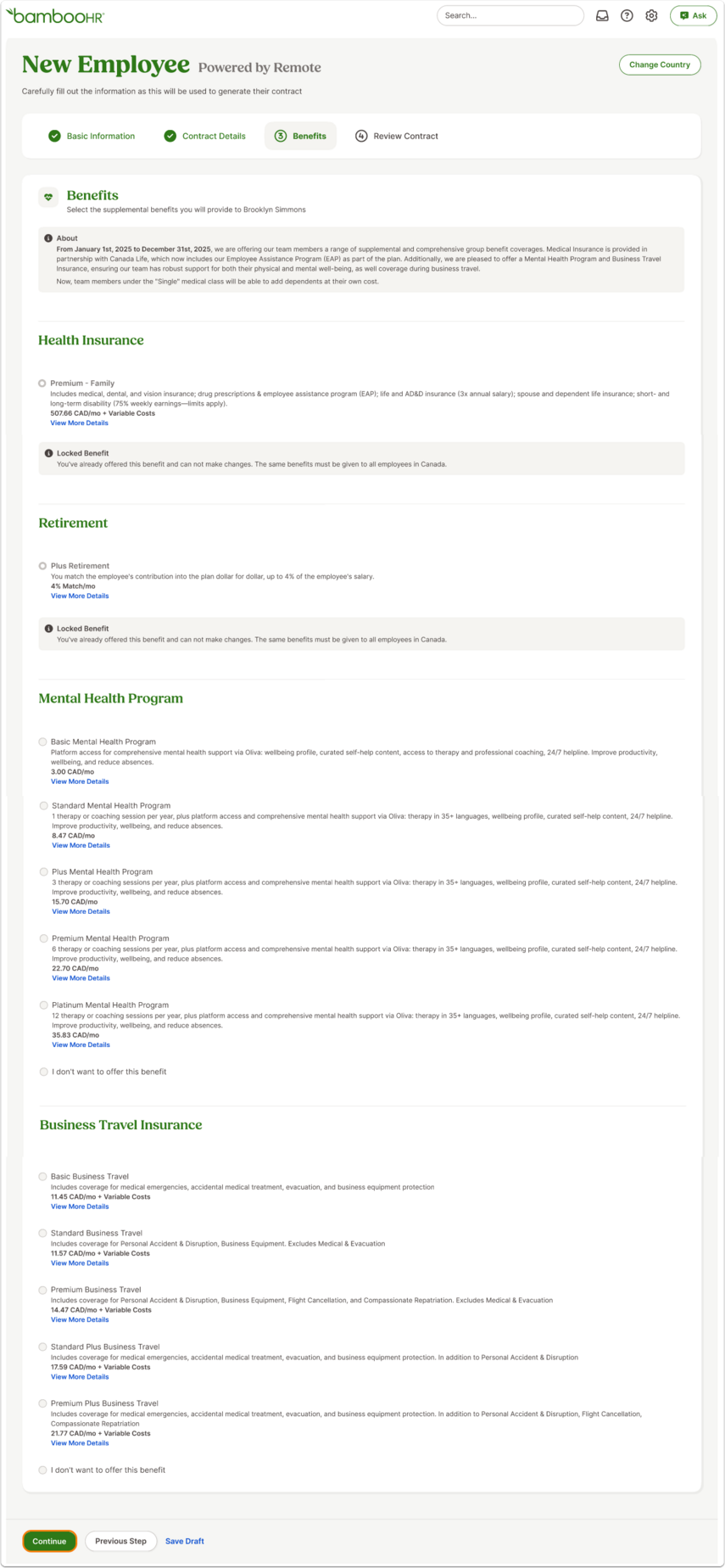The width and height of the screenshot is (725, 1568).
Task: View More Details for Standard Mental Health Program
Action: [x=81, y=845]
